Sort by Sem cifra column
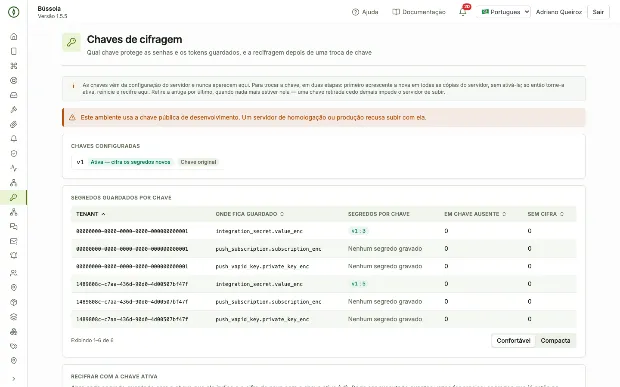Viewport: 620px width, 387px height. pos(545,214)
